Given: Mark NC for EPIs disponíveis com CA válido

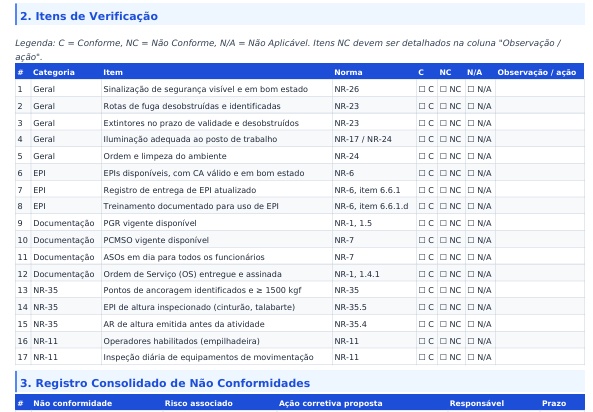Looking at the screenshot, I should (443, 173).
